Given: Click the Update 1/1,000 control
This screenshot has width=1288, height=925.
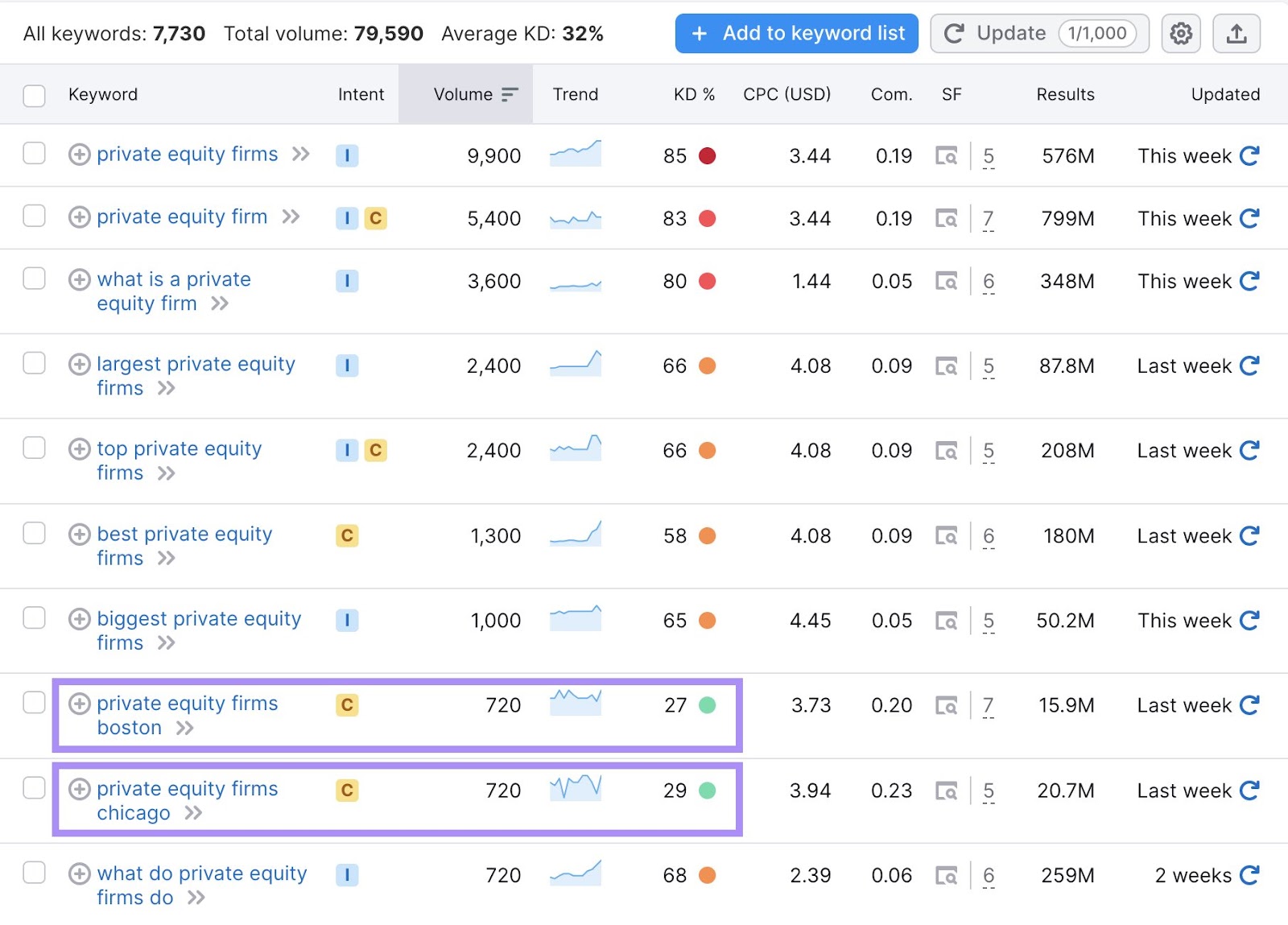Looking at the screenshot, I should [x=1038, y=33].
